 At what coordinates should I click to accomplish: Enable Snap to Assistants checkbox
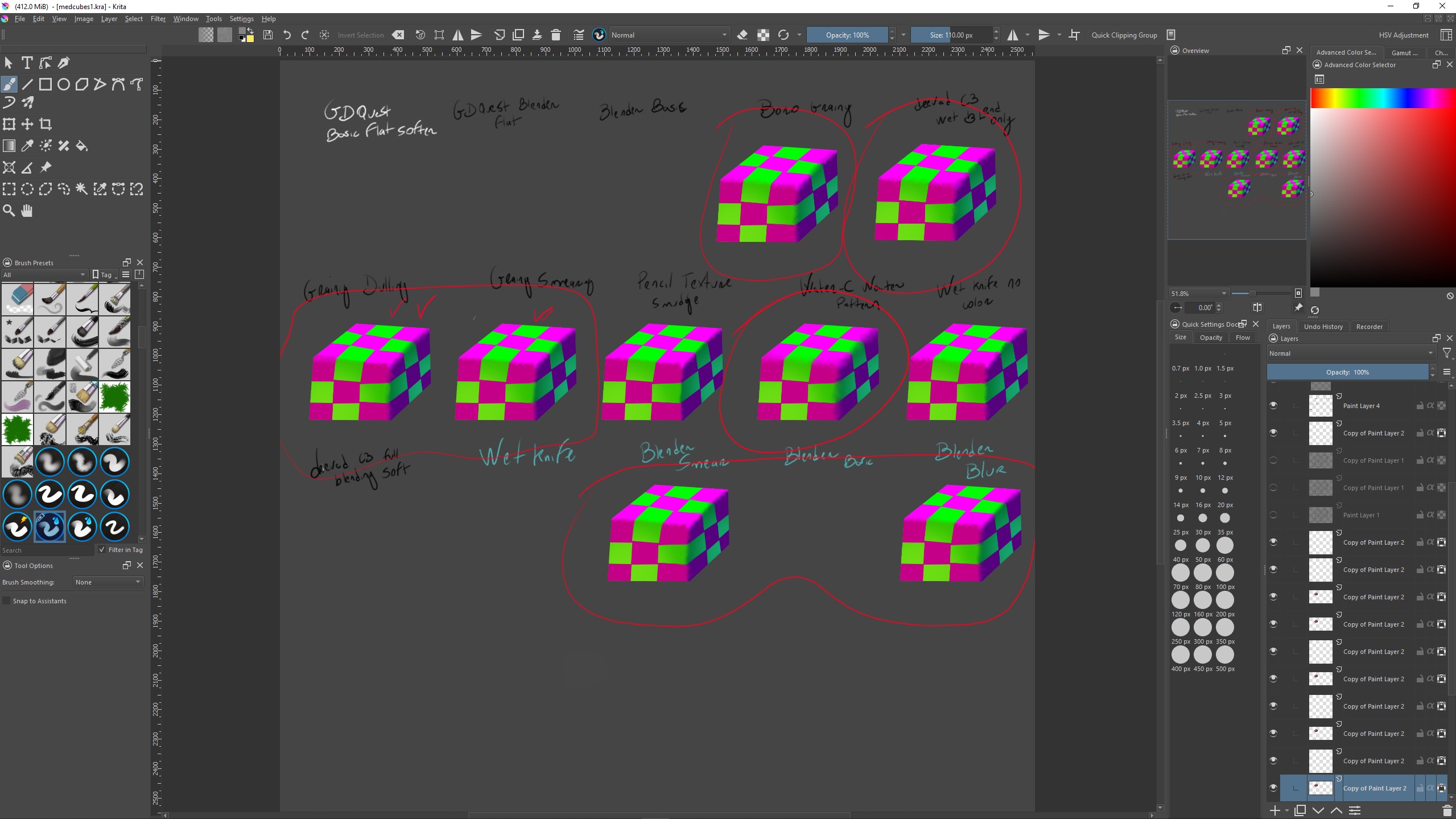coord(7,601)
